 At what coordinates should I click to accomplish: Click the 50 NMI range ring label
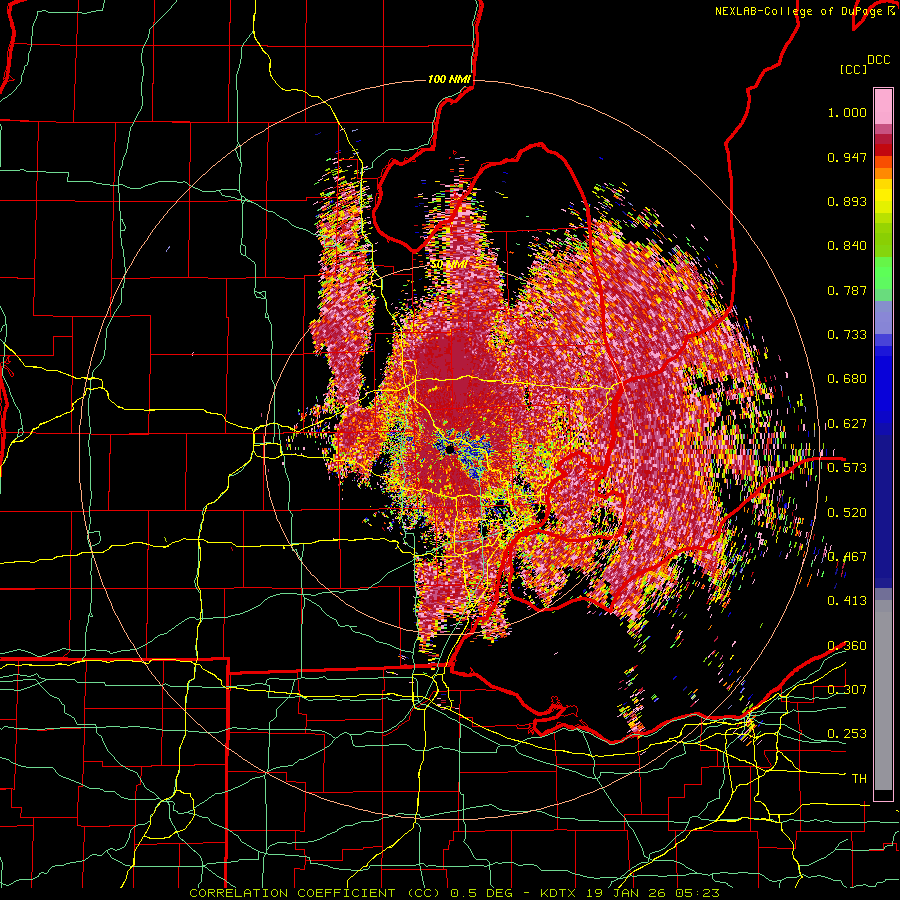pos(449,265)
